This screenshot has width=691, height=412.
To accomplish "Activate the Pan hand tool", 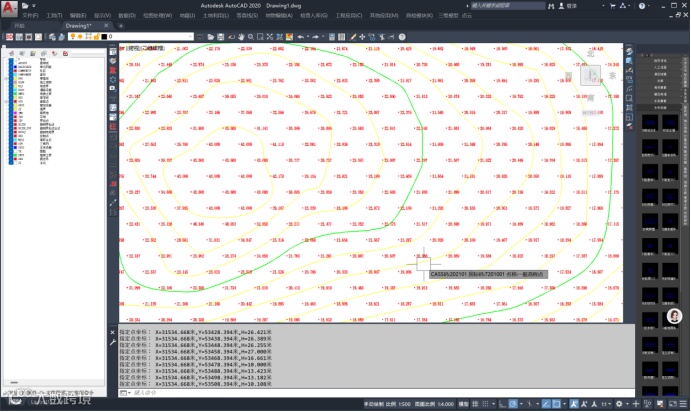I will pos(241,37).
